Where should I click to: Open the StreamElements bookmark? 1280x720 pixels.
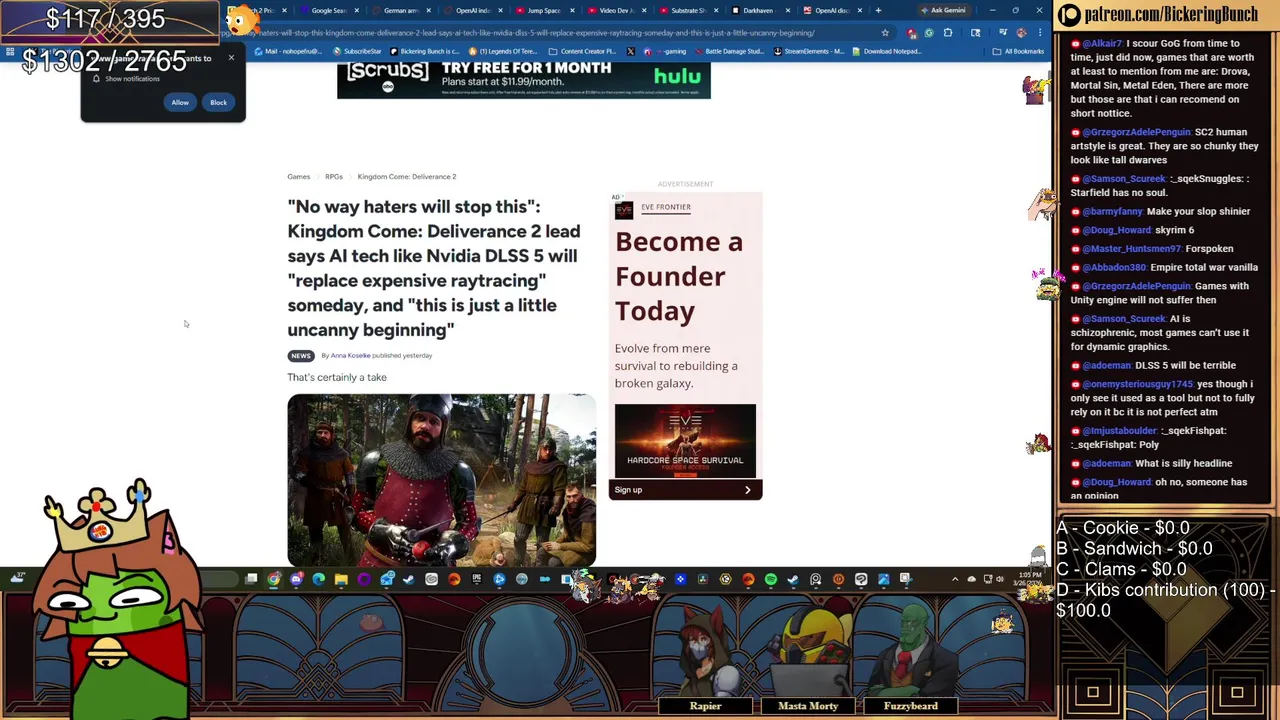810,51
